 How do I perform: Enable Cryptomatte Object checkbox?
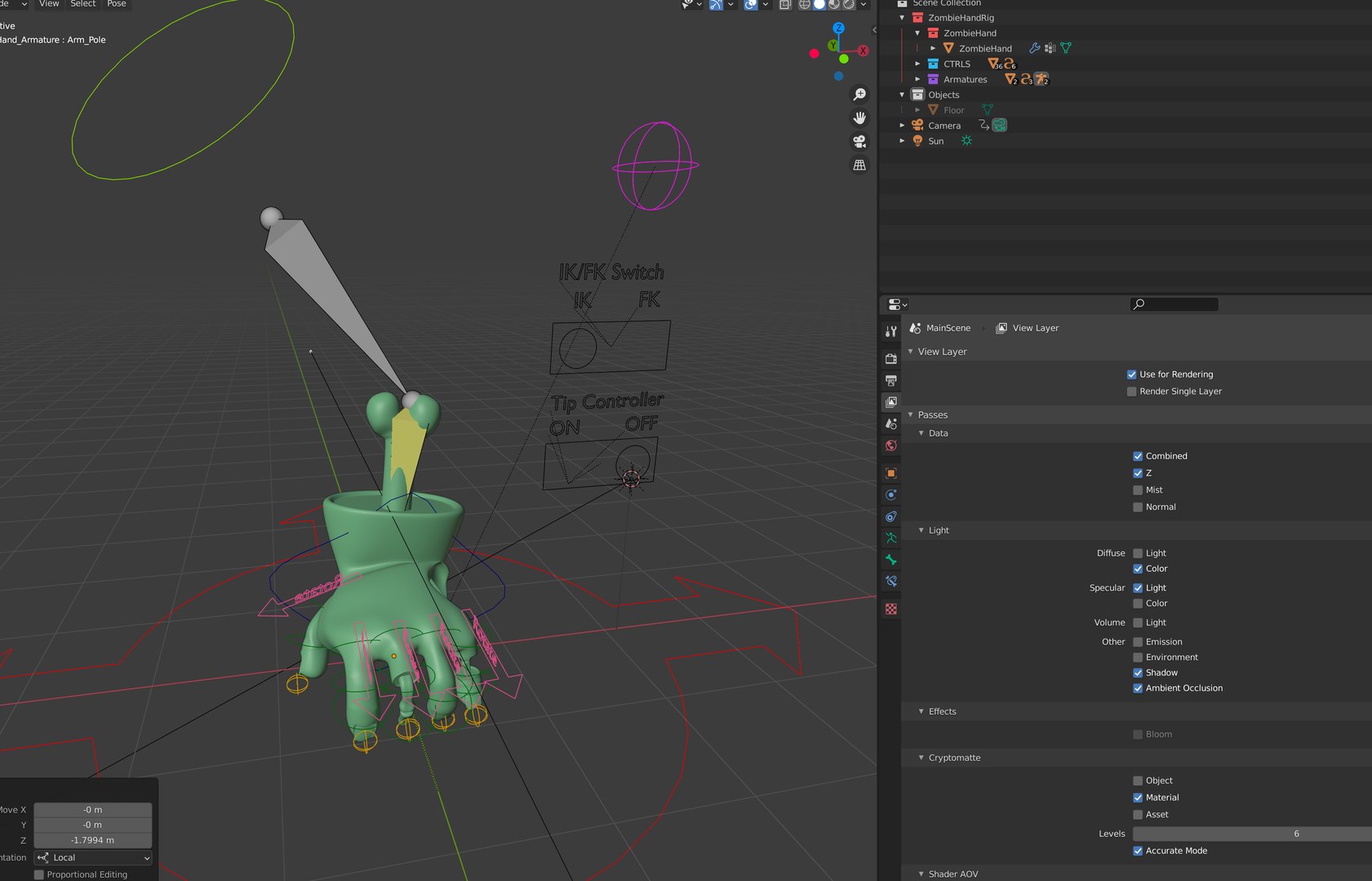(1138, 781)
